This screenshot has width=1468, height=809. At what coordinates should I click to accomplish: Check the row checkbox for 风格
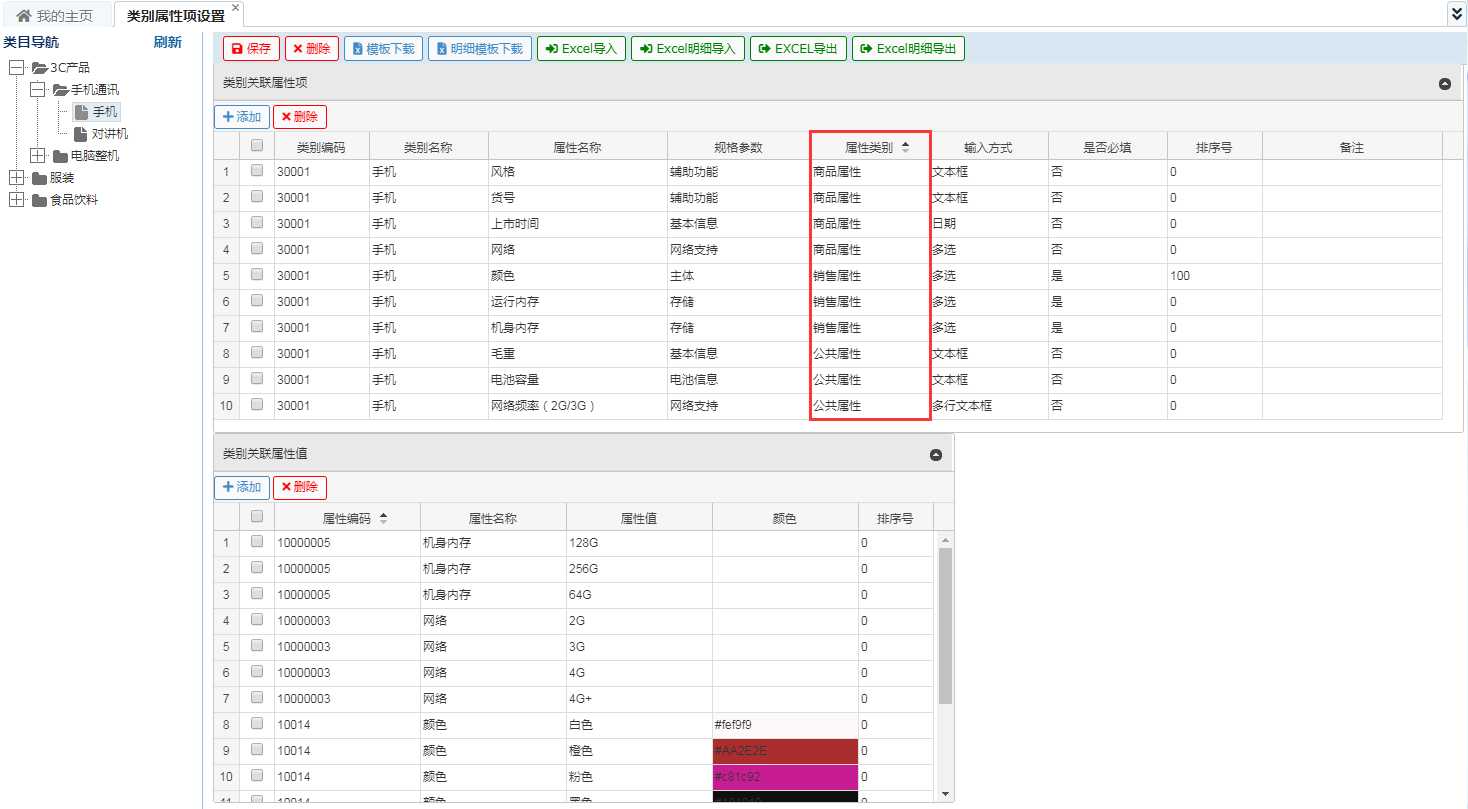coord(257,171)
